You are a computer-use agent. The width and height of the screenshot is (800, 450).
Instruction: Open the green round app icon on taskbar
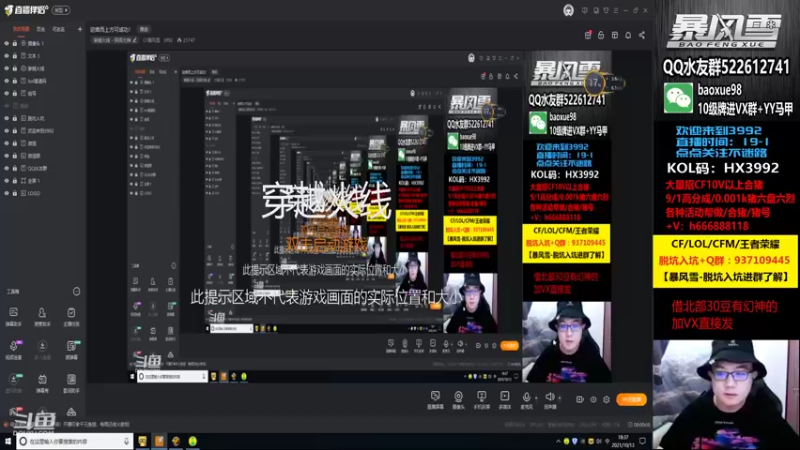(192, 441)
